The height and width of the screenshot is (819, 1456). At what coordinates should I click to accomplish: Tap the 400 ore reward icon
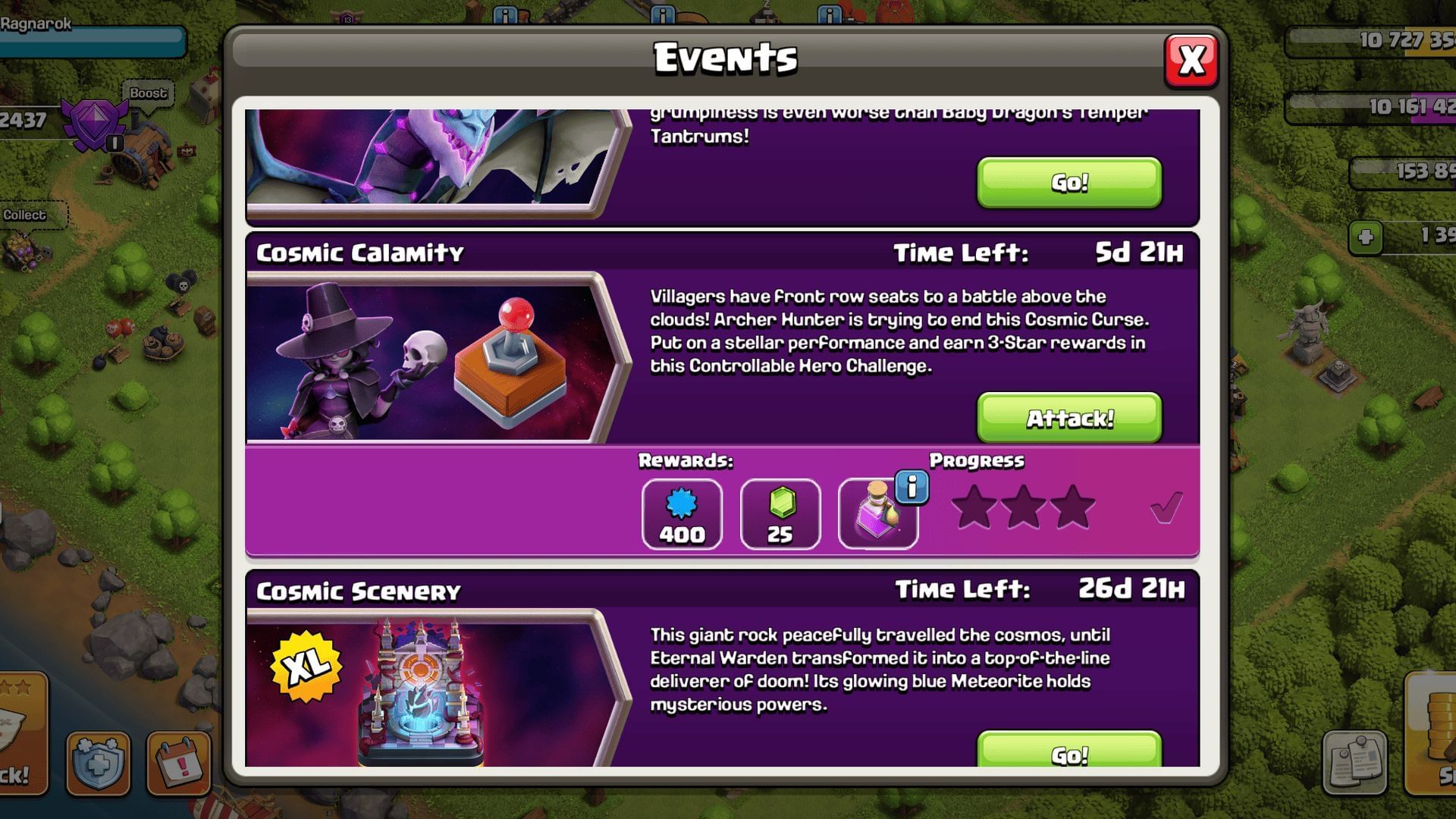coord(682,513)
